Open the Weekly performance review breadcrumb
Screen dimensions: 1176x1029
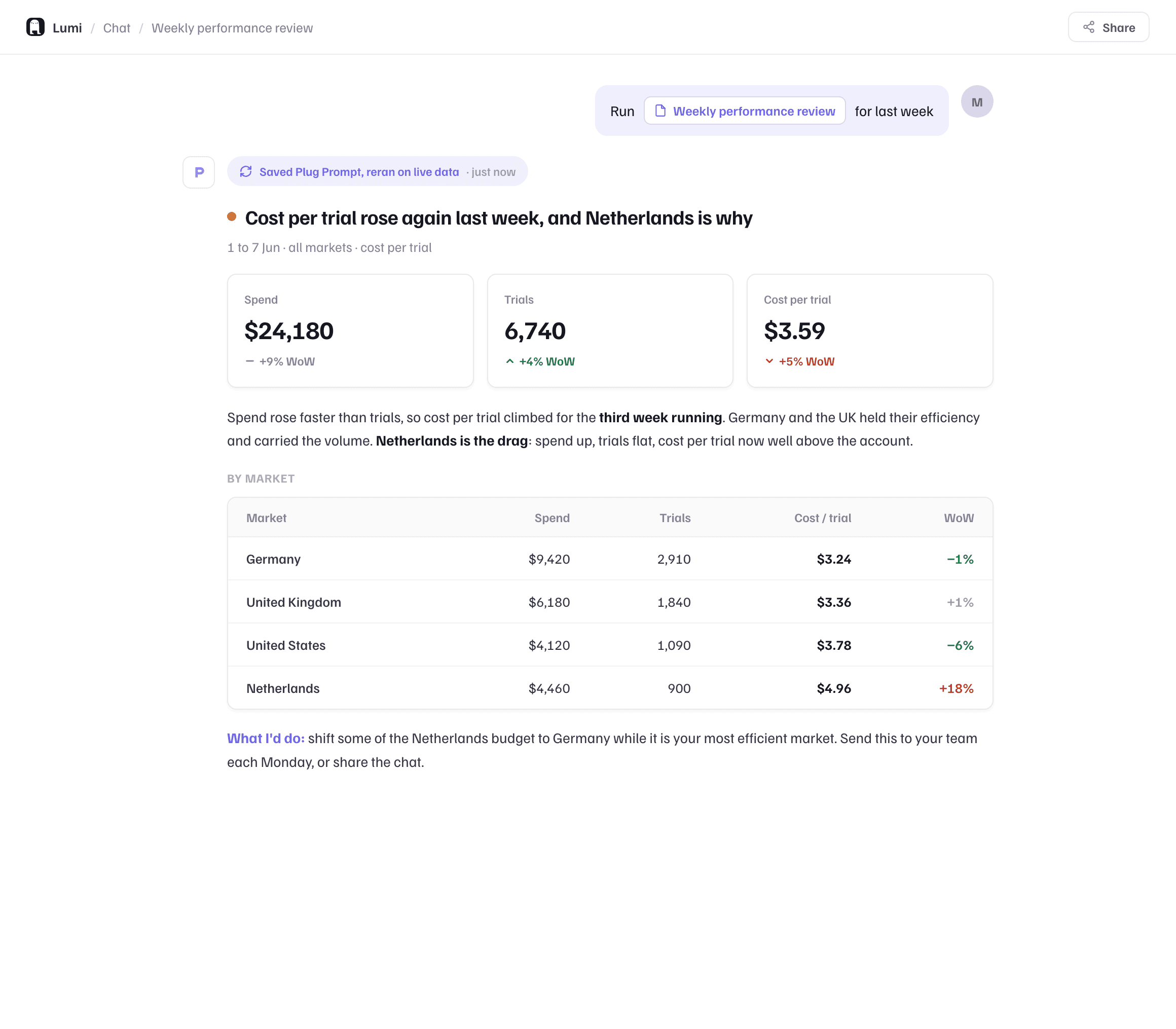pyautogui.click(x=232, y=27)
